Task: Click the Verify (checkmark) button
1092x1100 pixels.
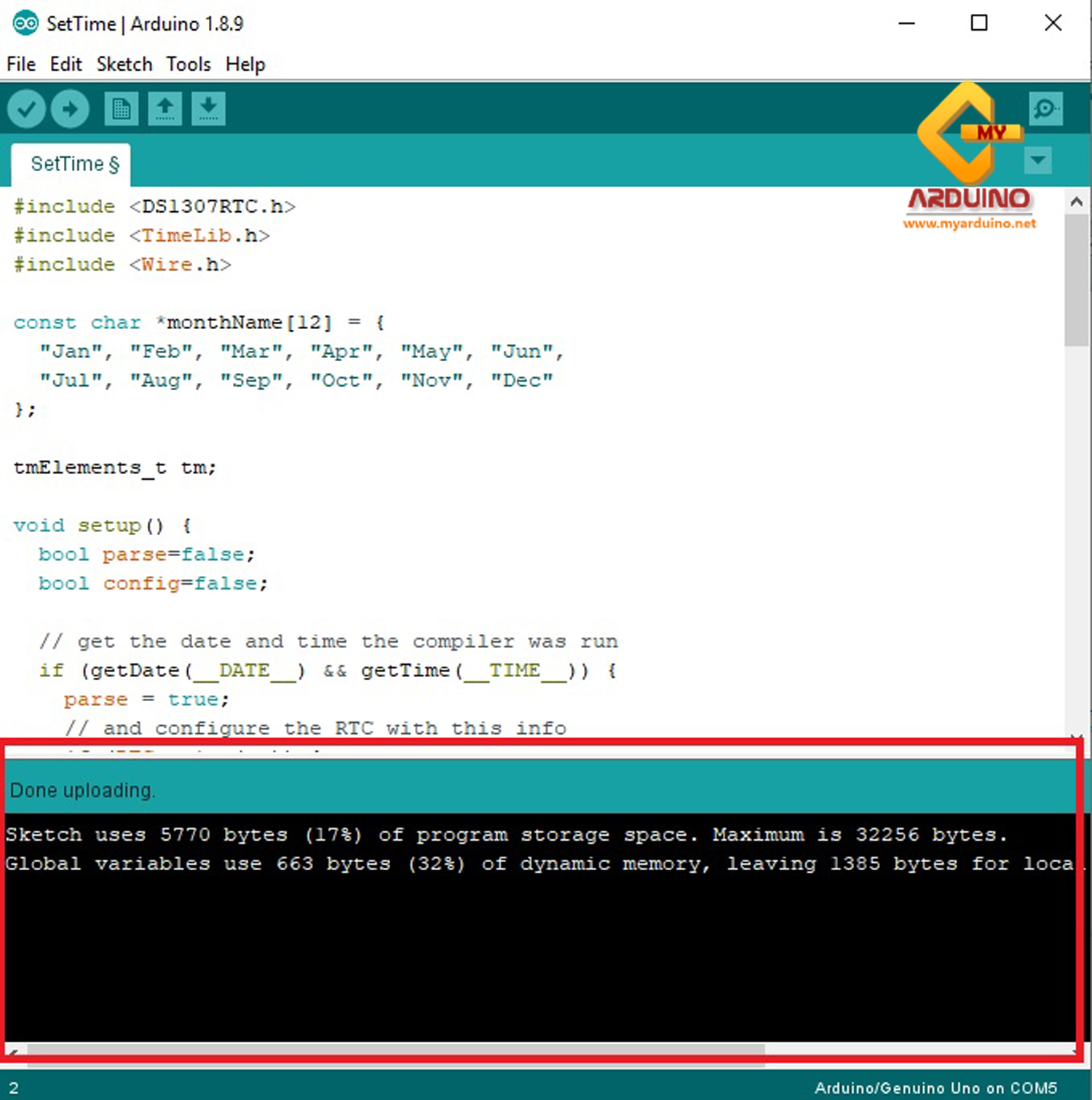Action: tap(25, 108)
